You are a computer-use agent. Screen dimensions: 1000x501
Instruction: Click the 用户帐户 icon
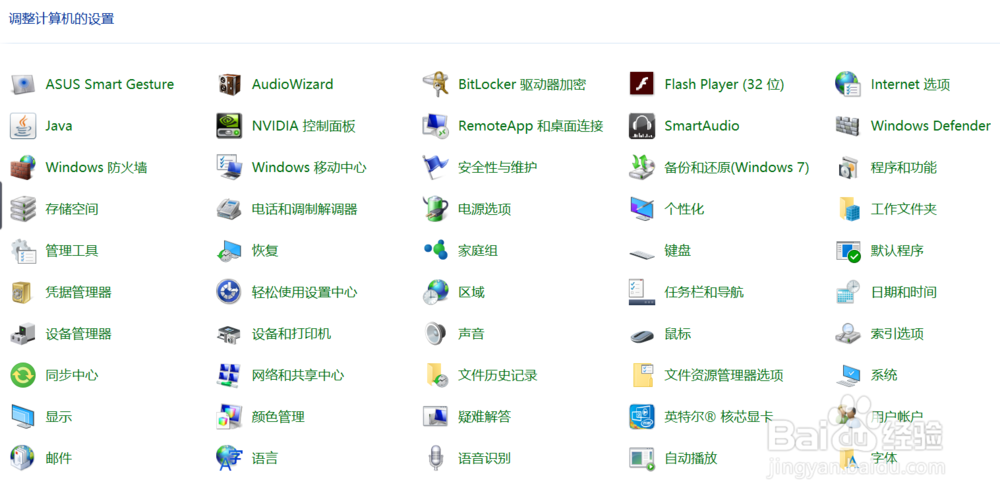click(848, 414)
